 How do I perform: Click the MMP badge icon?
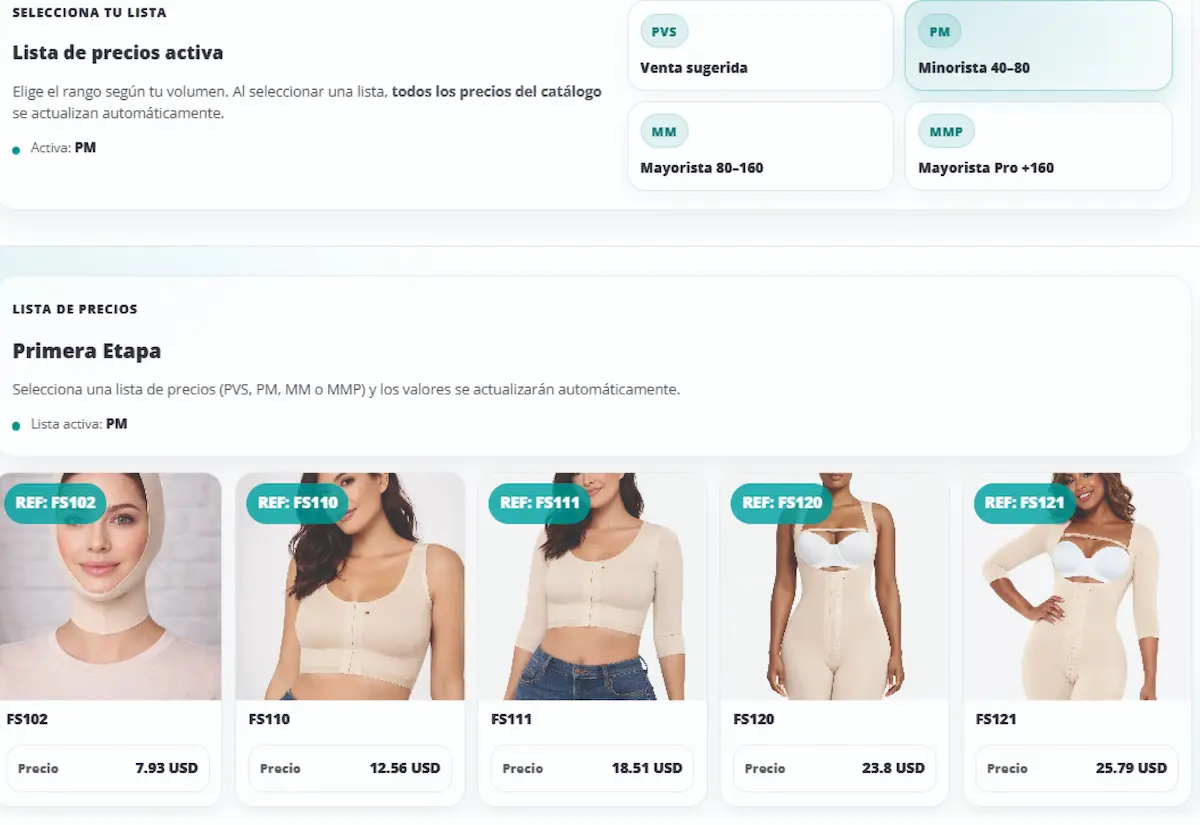(946, 131)
